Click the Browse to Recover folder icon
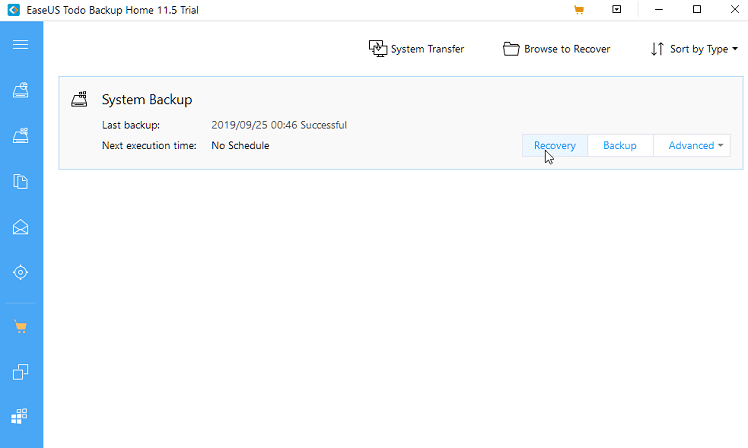748x448 pixels. [511, 49]
